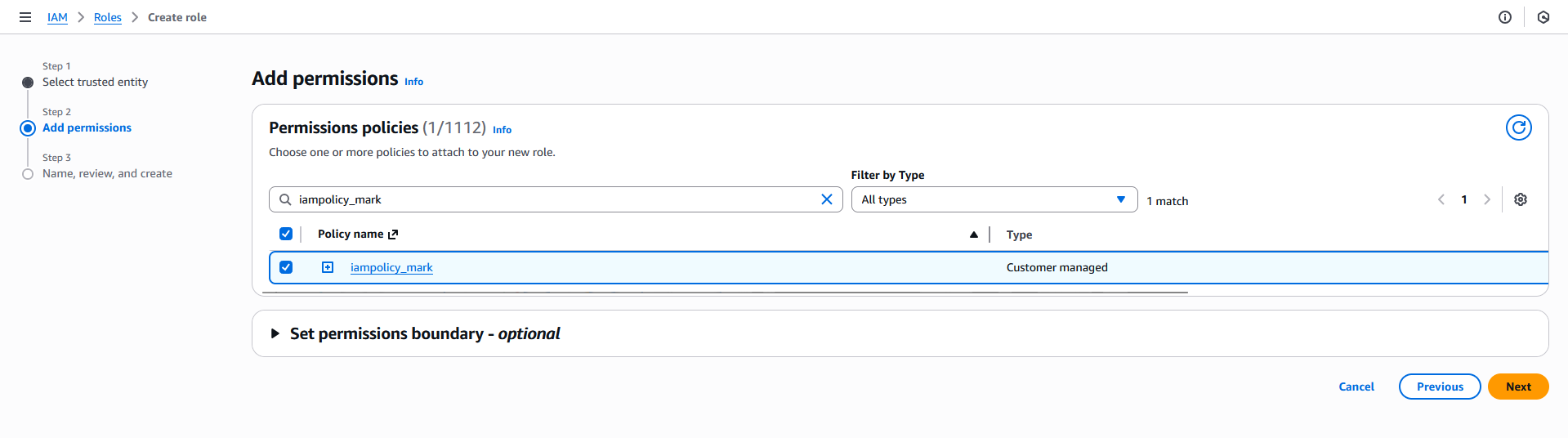Viewport: 1568px width, 438px height.
Task: Open the Filter by Type dropdown
Action: tap(994, 199)
